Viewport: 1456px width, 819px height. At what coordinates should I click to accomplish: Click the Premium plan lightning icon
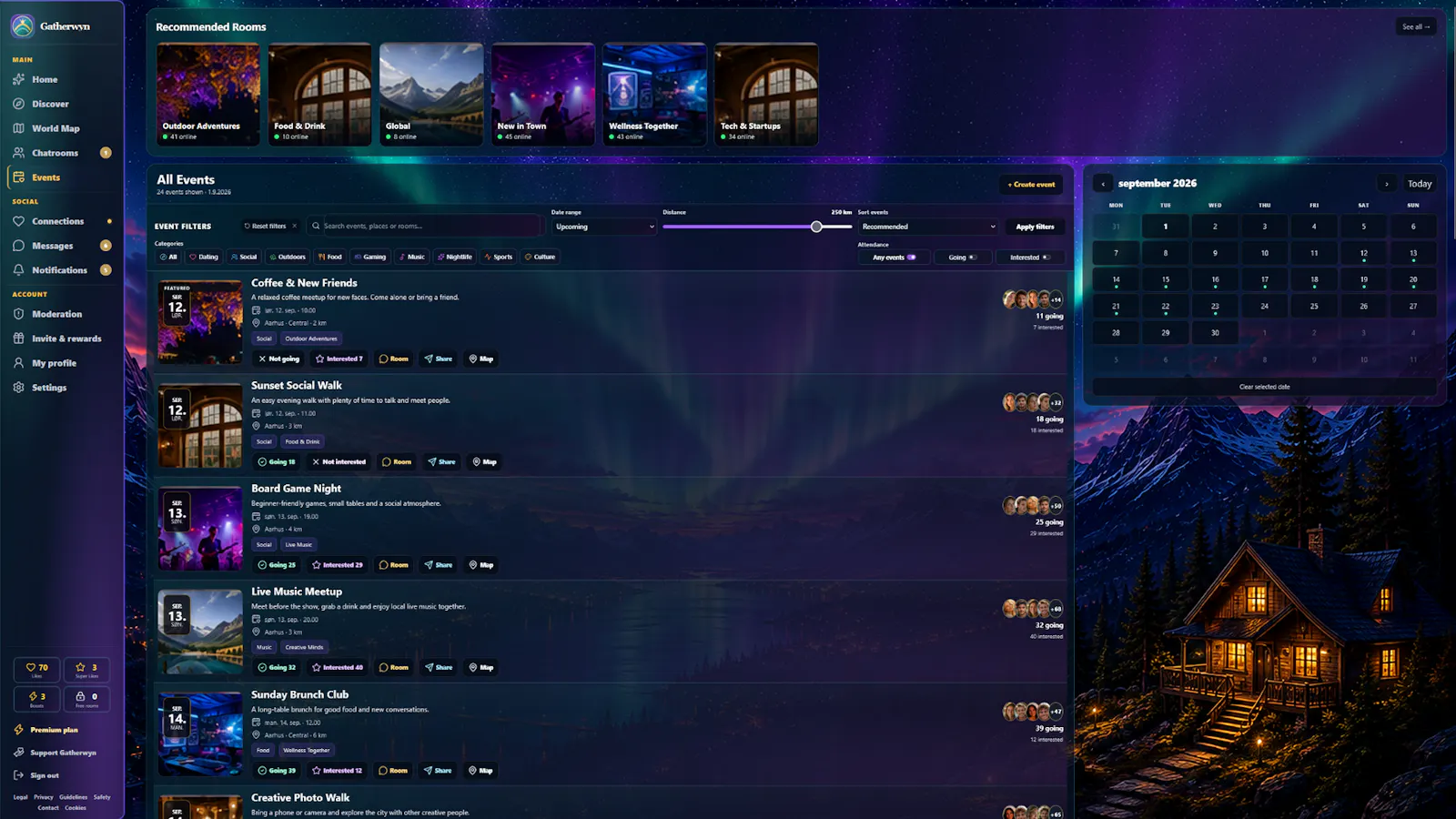(18, 730)
